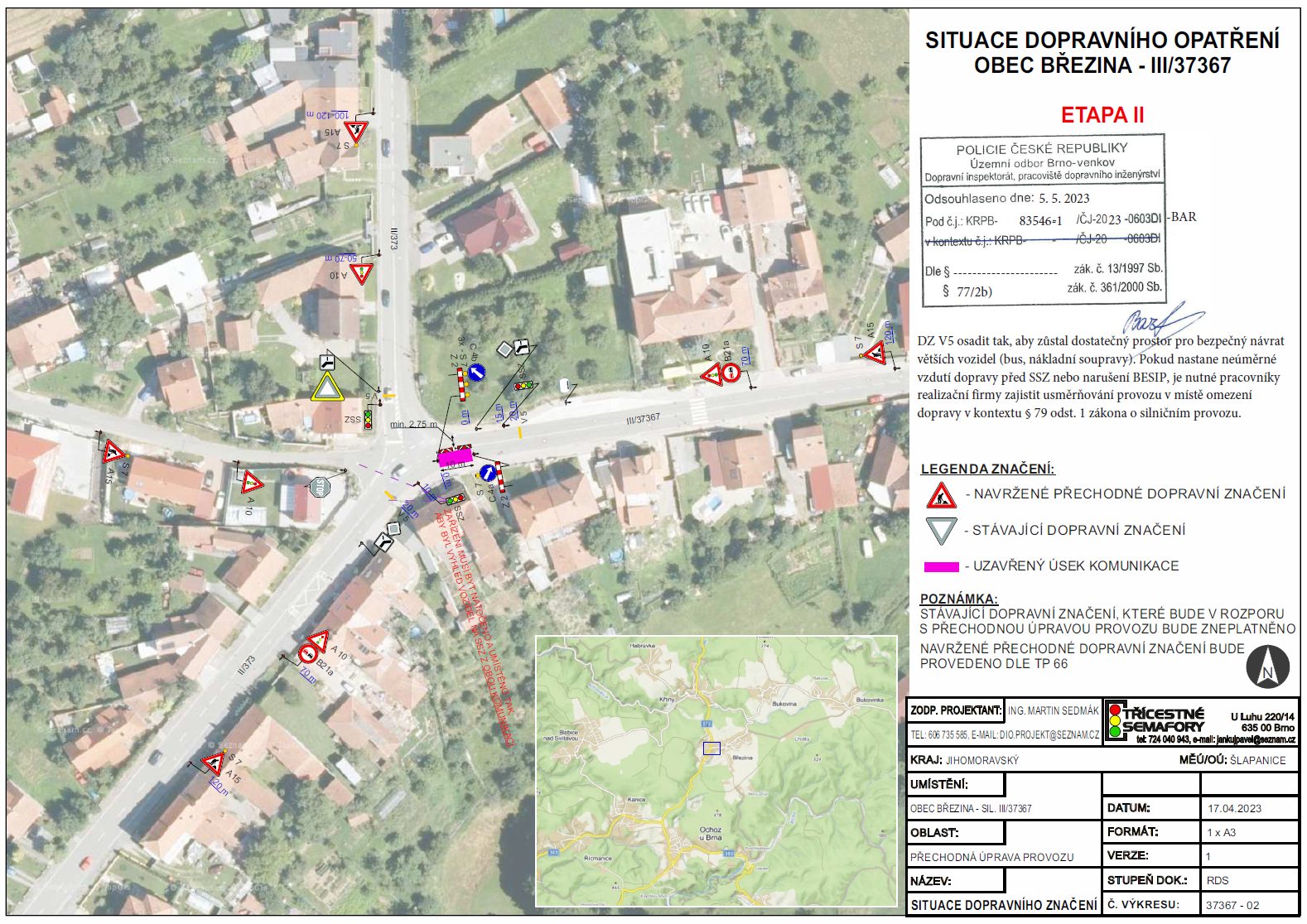
Task: Click the A 10 triangle left of the STOP sign
Action: 252,481
